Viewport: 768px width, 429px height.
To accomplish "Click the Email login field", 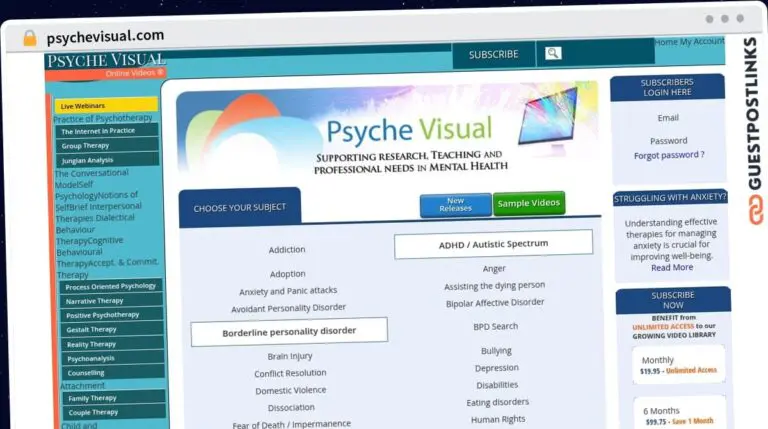I will point(668,118).
